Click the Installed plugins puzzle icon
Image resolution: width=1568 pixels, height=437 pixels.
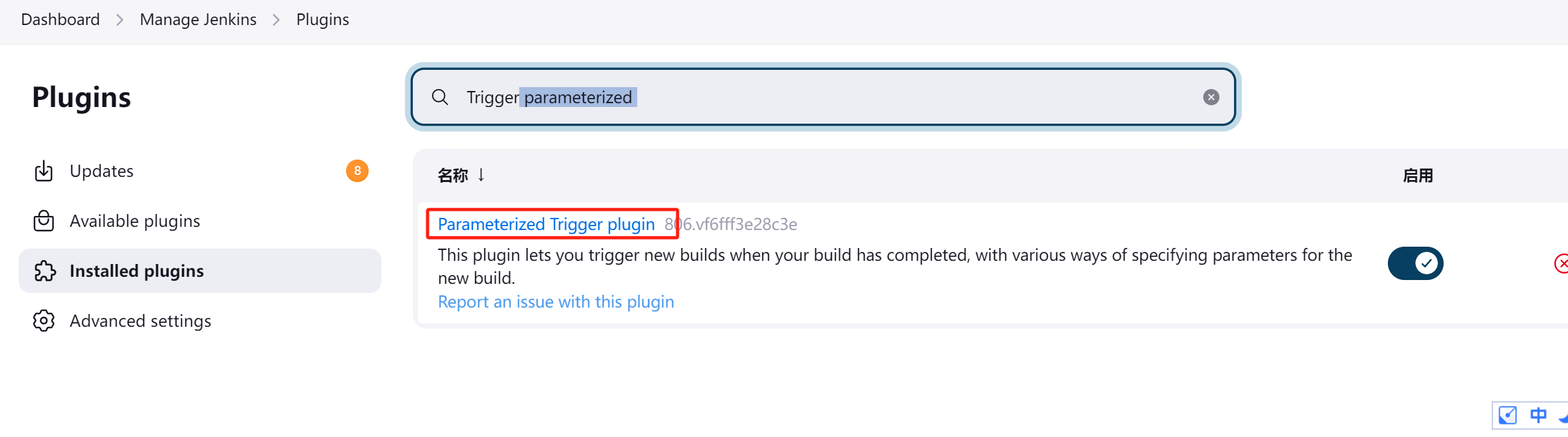tap(44, 271)
